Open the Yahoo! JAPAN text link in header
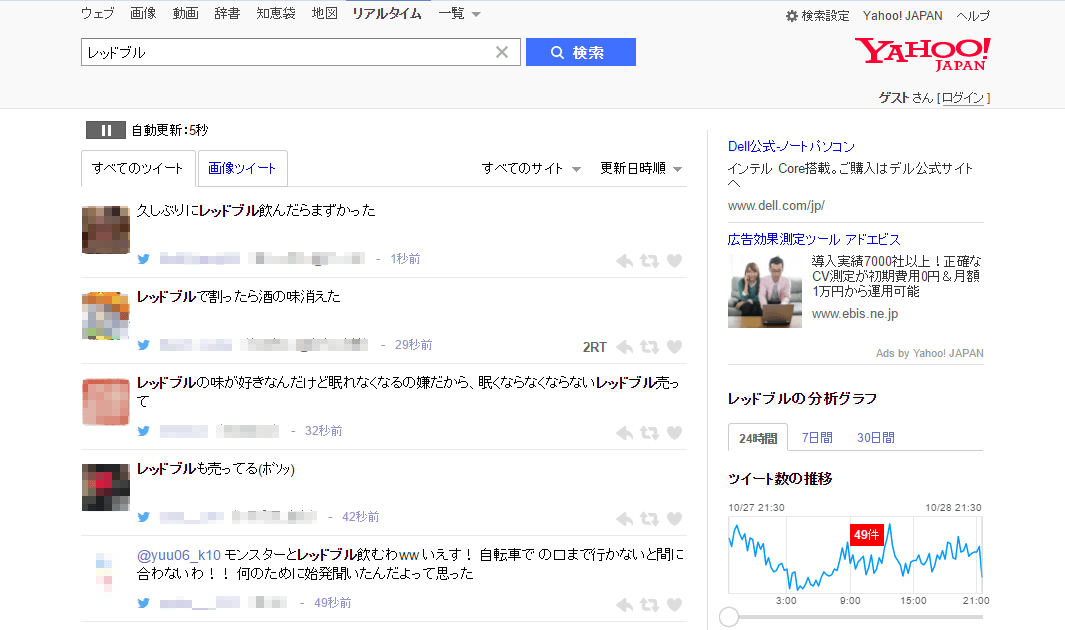Image resolution: width=1065 pixels, height=630 pixels. [903, 16]
